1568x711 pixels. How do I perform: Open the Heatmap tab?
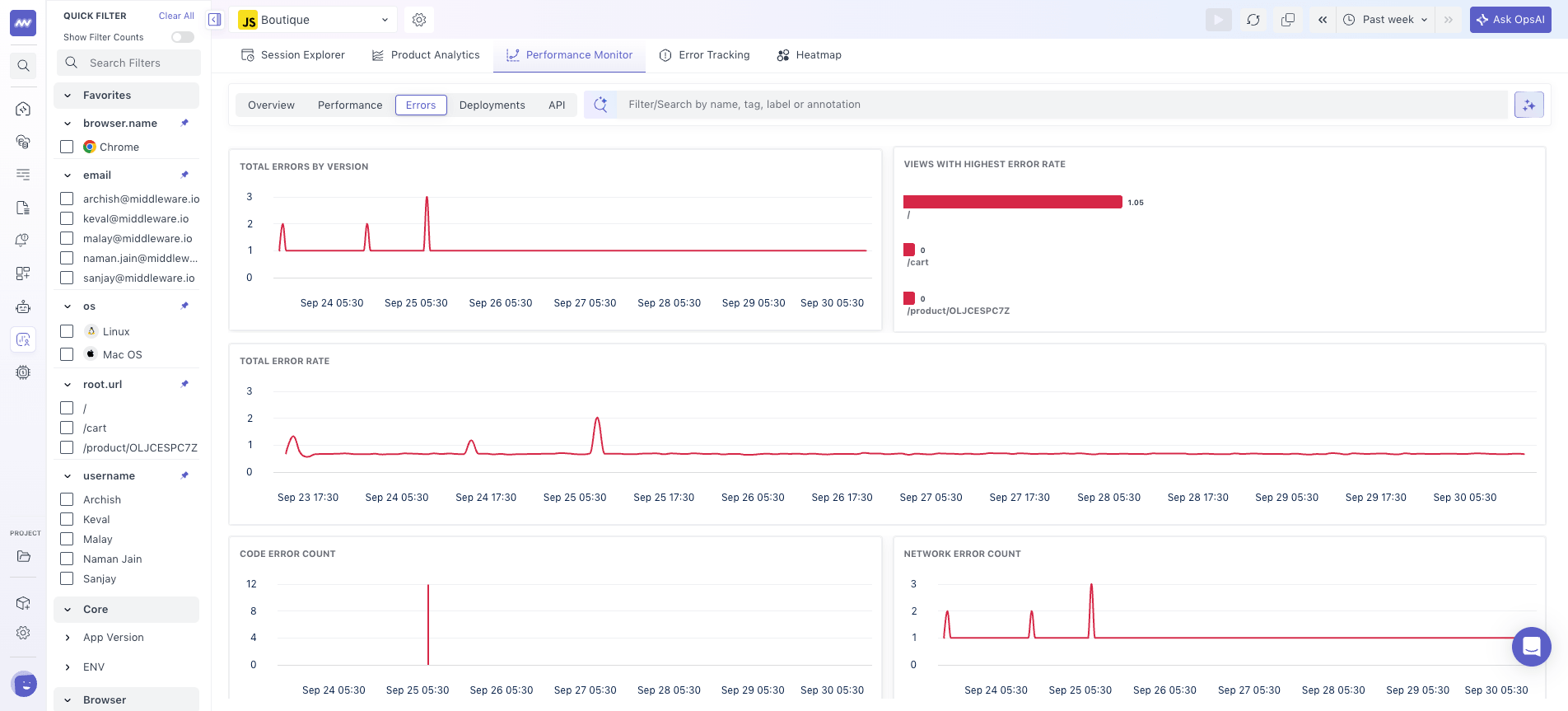tap(810, 55)
